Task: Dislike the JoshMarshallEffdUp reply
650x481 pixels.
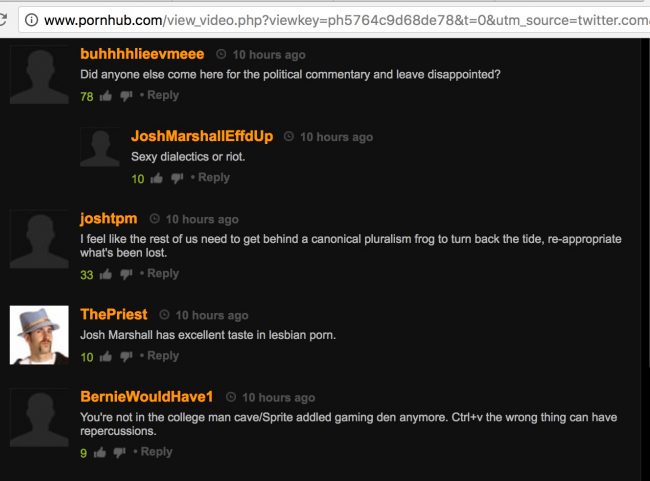Action: click(177, 179)
